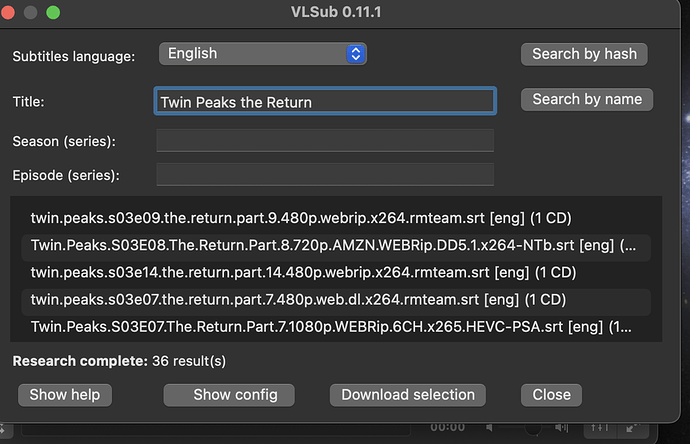Click the Episode (series) input field
690x444 pixels.
click(x=325, y=175)
